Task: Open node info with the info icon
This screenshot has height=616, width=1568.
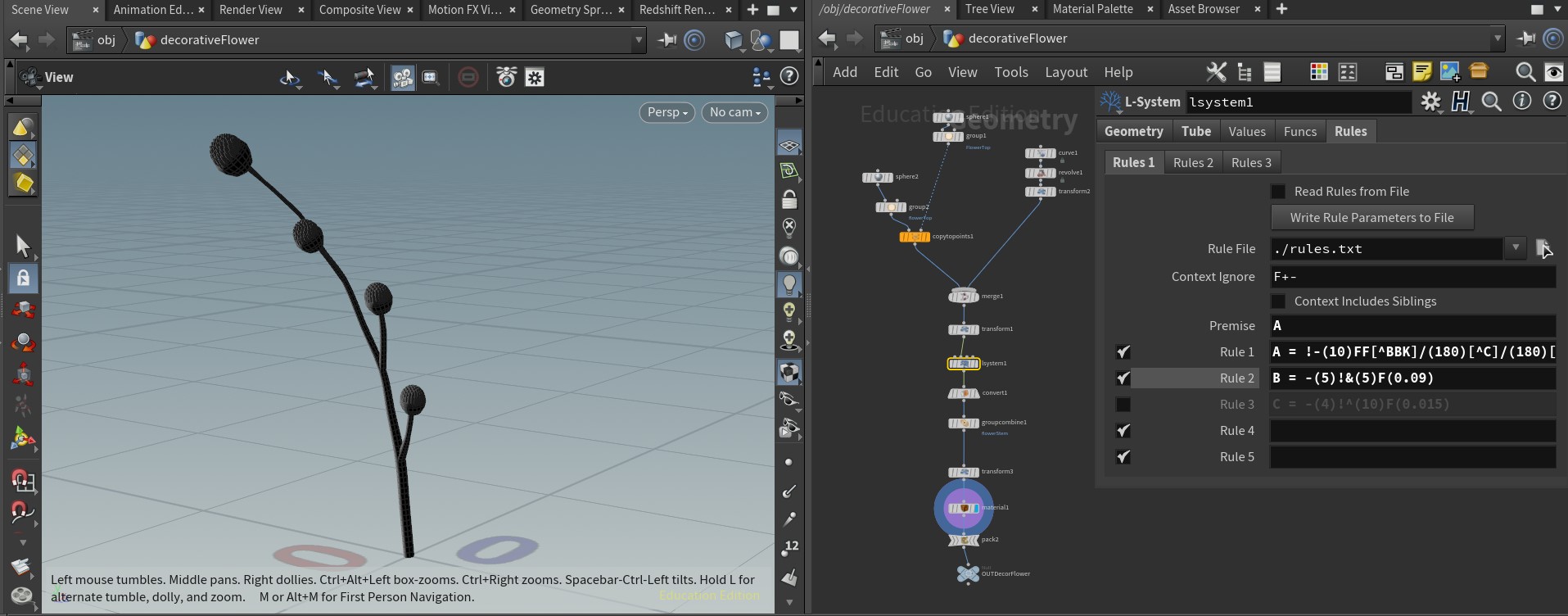Action: tap(1521, 102)
